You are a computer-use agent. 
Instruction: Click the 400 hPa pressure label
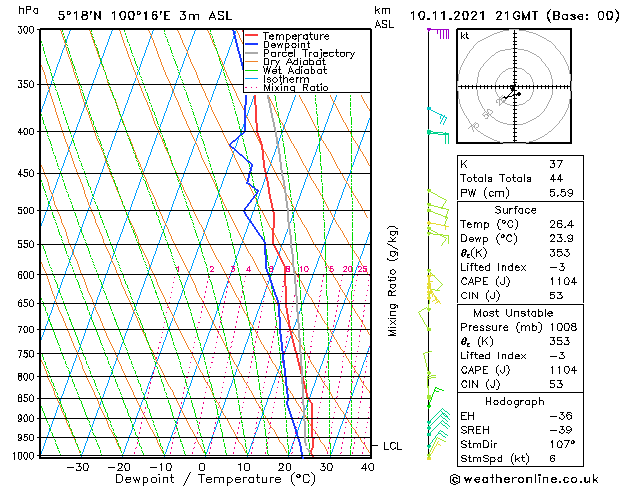pyautogui.click(x=28, y=132)
